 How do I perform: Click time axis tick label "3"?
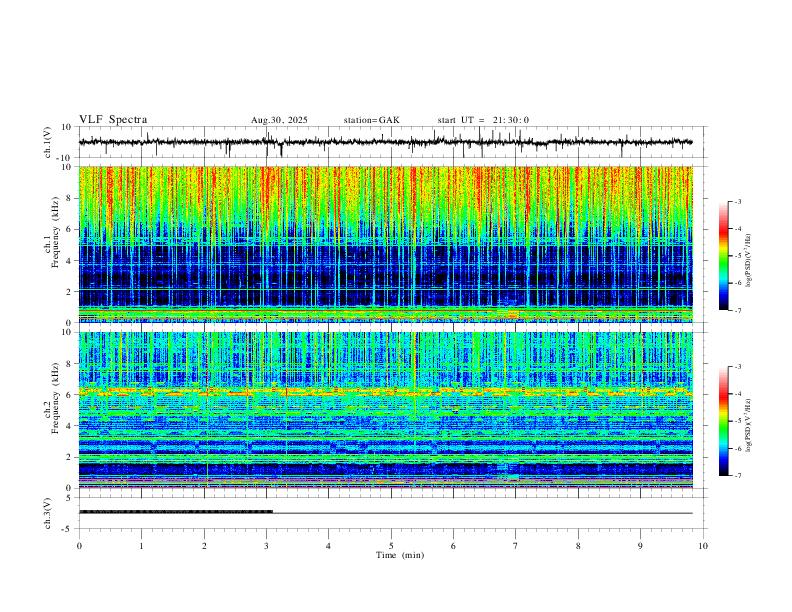pos(266,546)
